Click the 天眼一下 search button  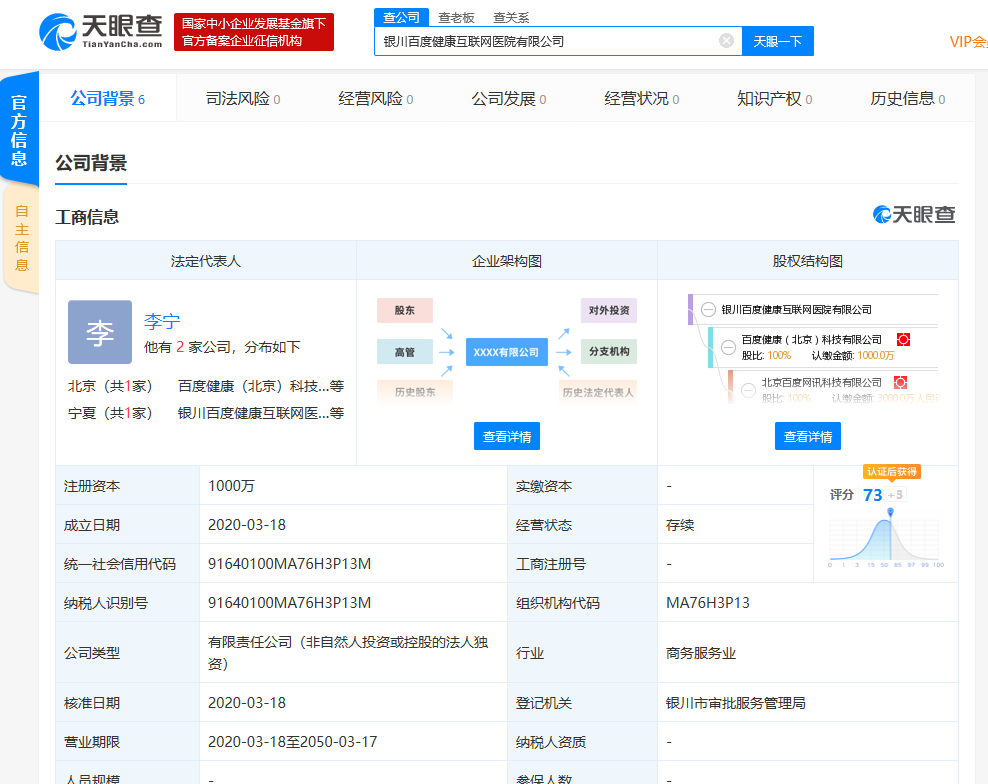pyautogui.click(x=778, y=40)
